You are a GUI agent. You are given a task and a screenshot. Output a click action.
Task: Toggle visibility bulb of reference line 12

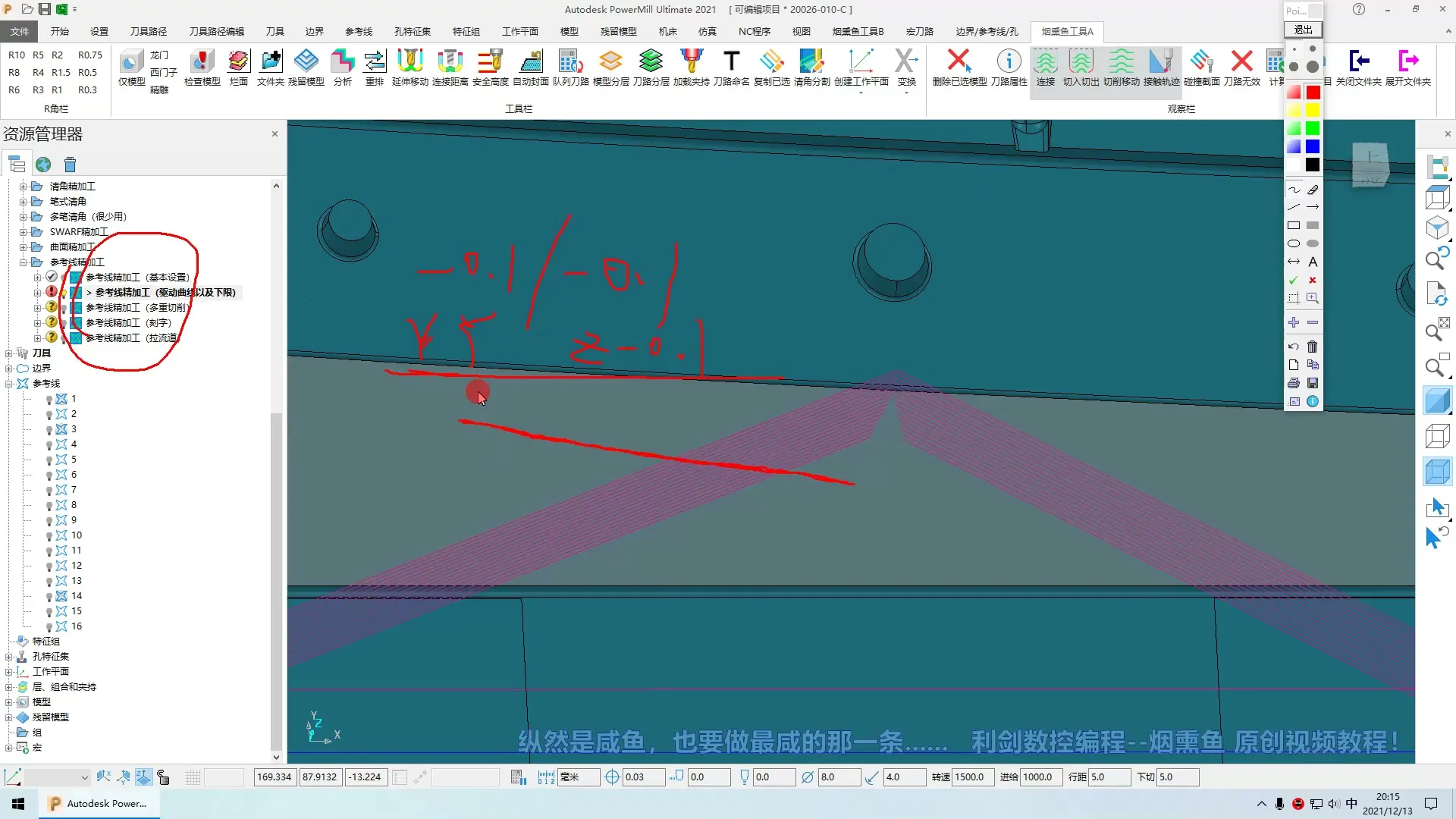point(49,566)
